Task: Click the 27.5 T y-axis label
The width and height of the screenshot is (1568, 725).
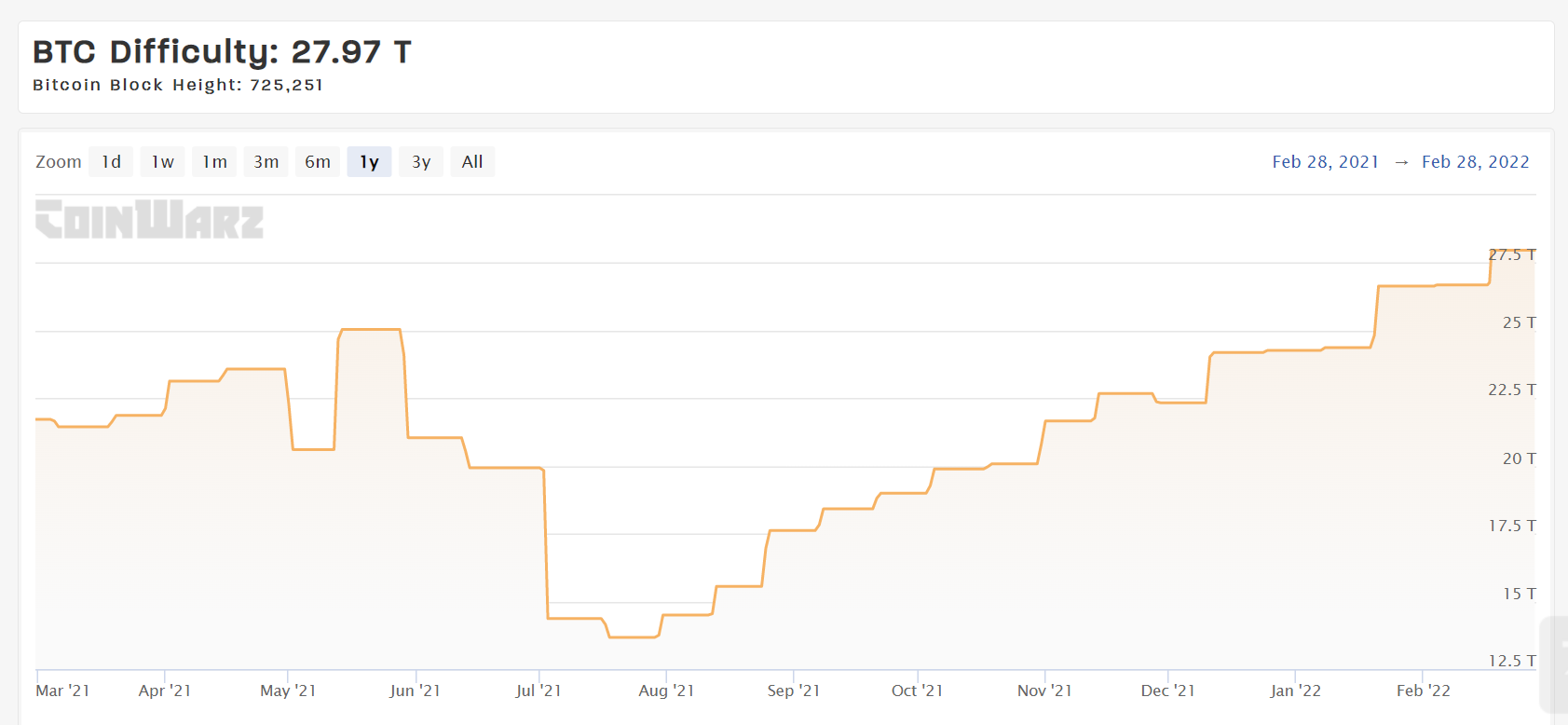Action: 1512,254
